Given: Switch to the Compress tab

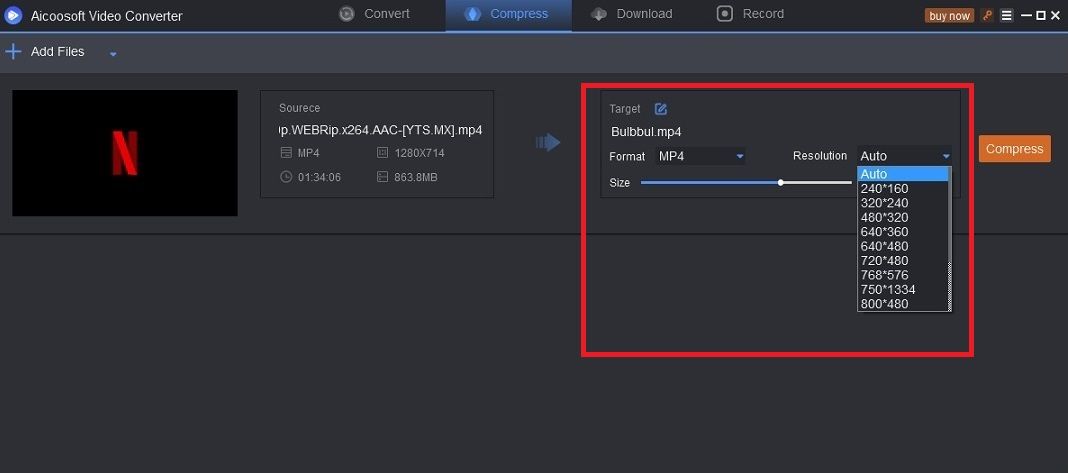Looking at the screenshot, I should pyautogui.click(x=509, y=14).
